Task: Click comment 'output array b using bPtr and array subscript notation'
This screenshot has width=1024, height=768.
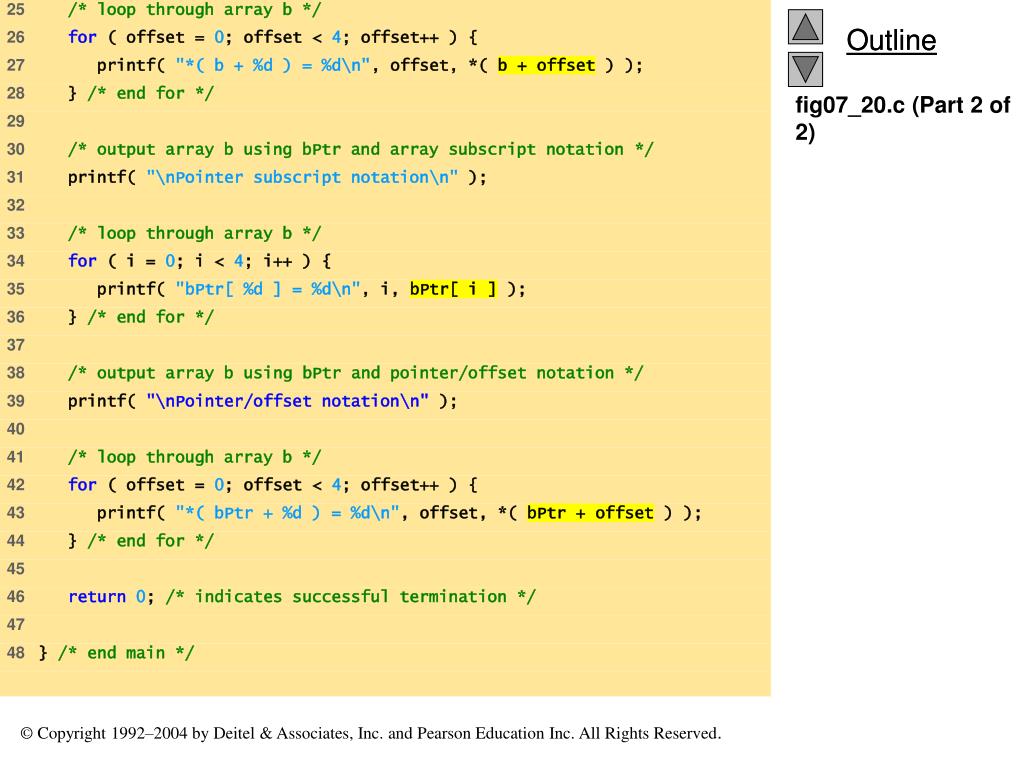Action: pyautogui.click(x=360, y=149)
